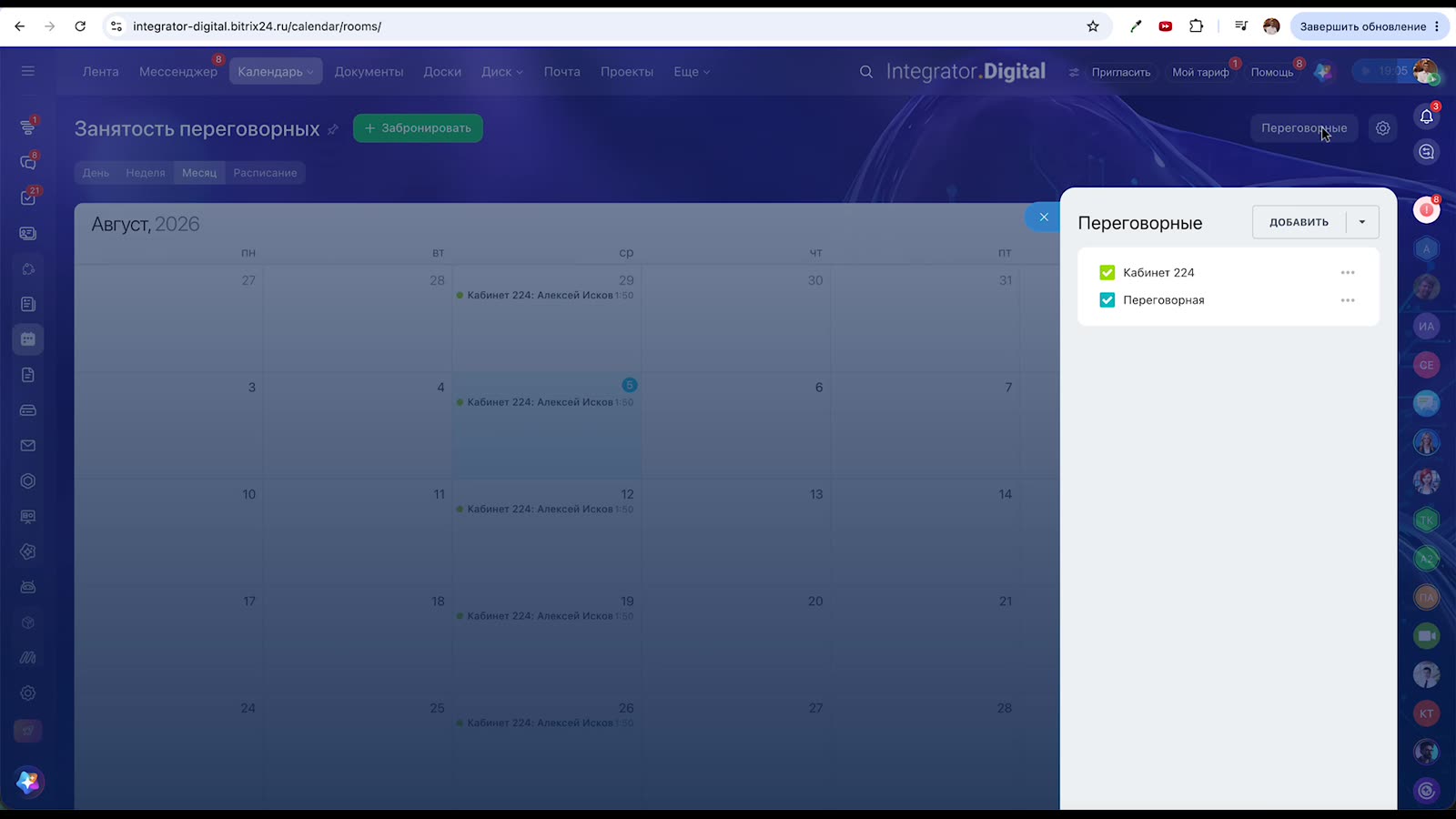Go back in browser history
The image size is (1456, 819).
pos(20,26)
